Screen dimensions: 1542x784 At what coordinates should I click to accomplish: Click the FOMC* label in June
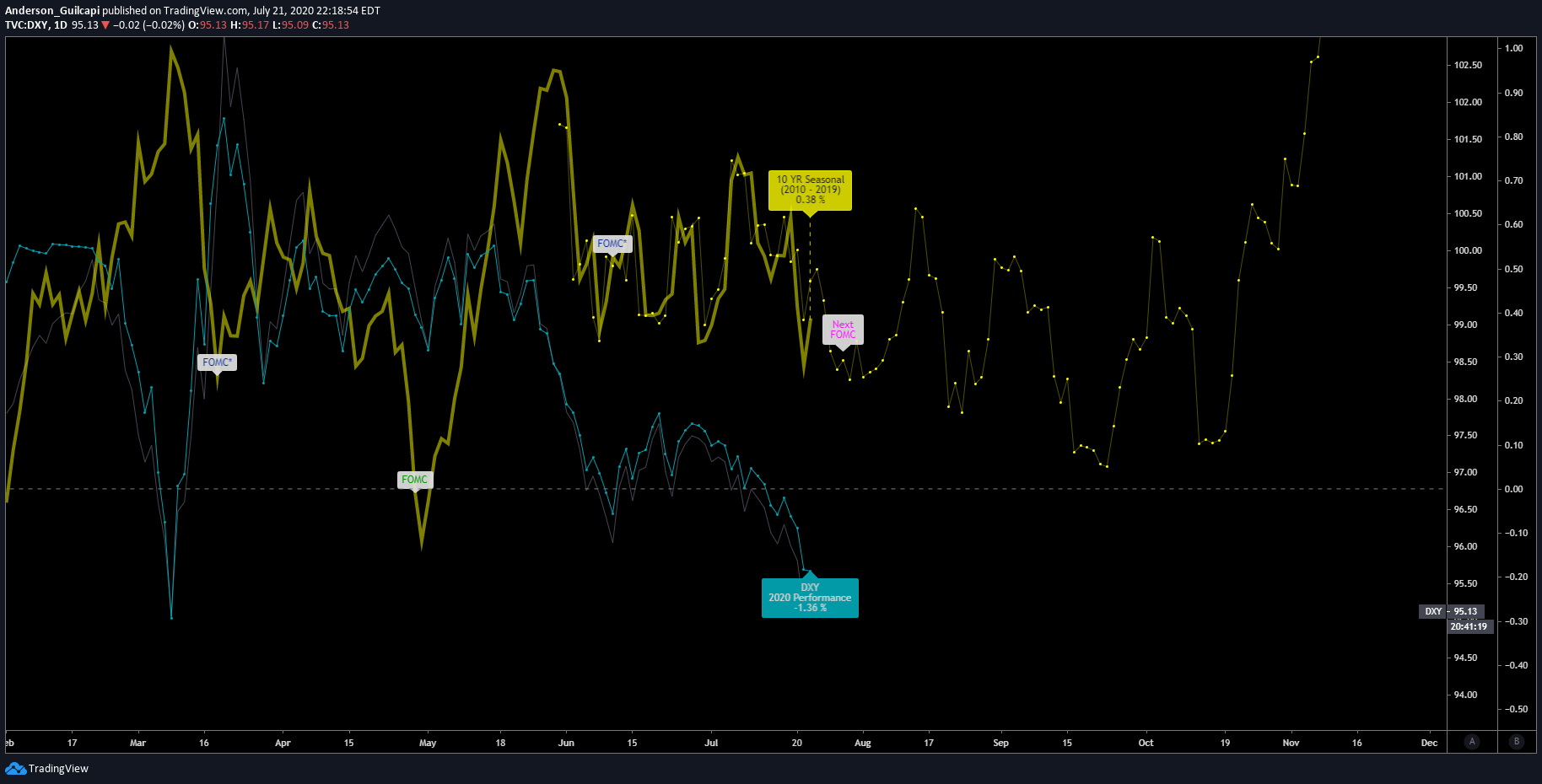pos(612,244)
